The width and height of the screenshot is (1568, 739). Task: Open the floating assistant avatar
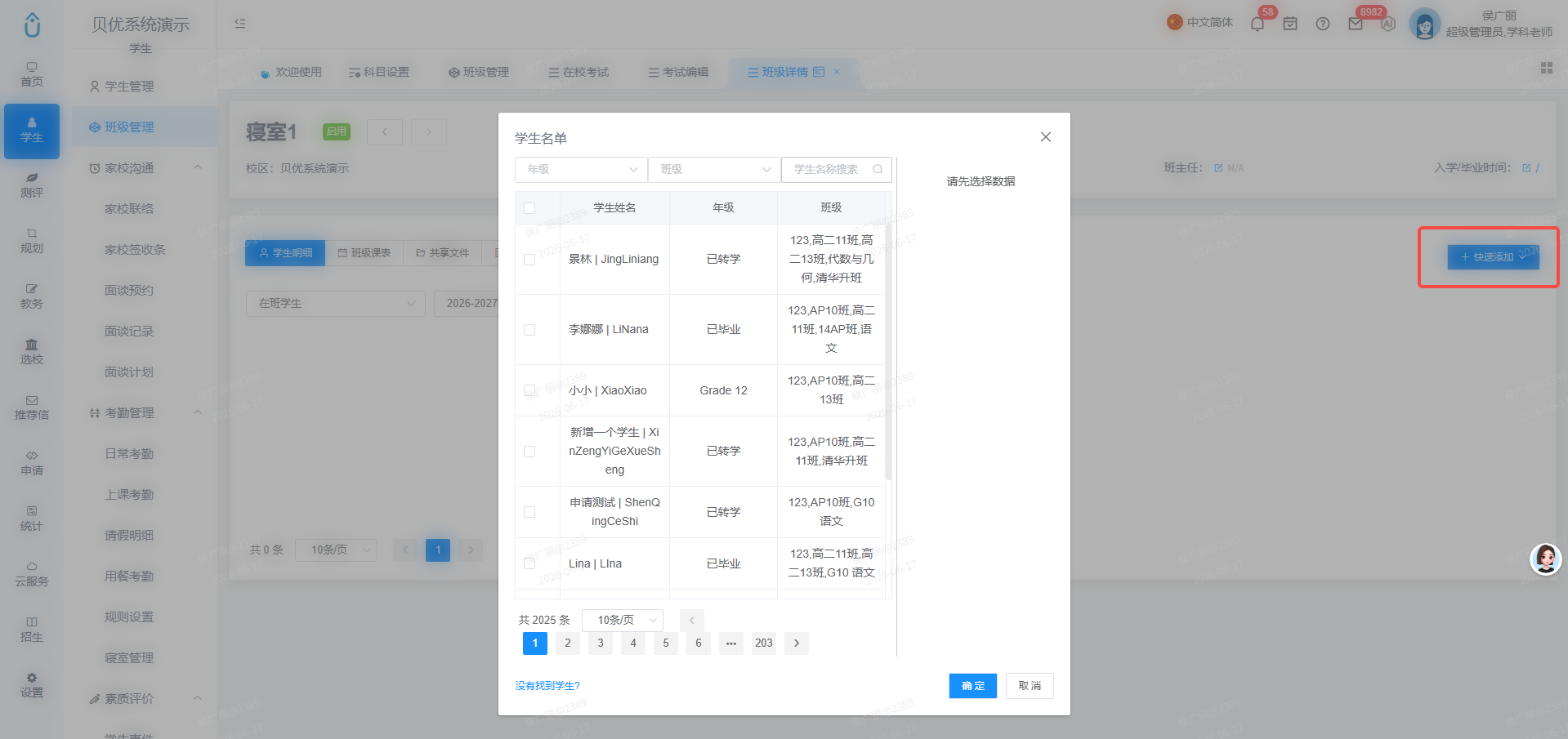coord(1545,559)
